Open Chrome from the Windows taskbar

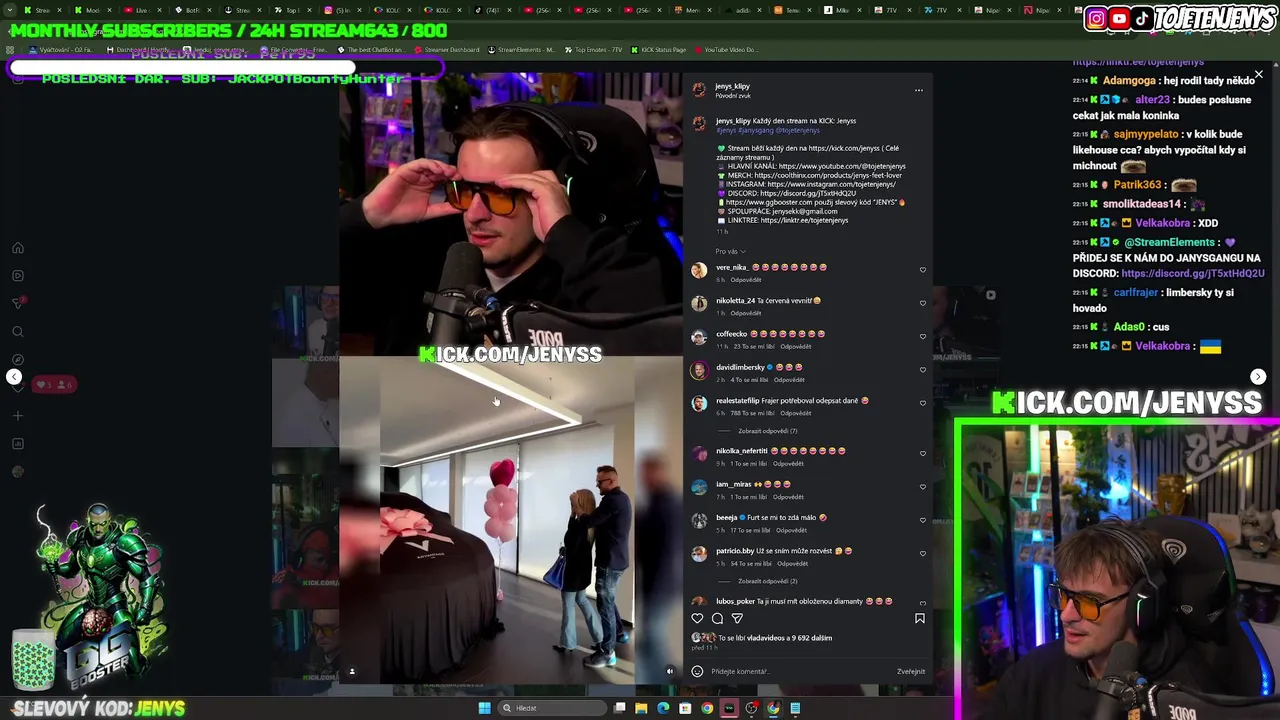(x=707, y=708)
